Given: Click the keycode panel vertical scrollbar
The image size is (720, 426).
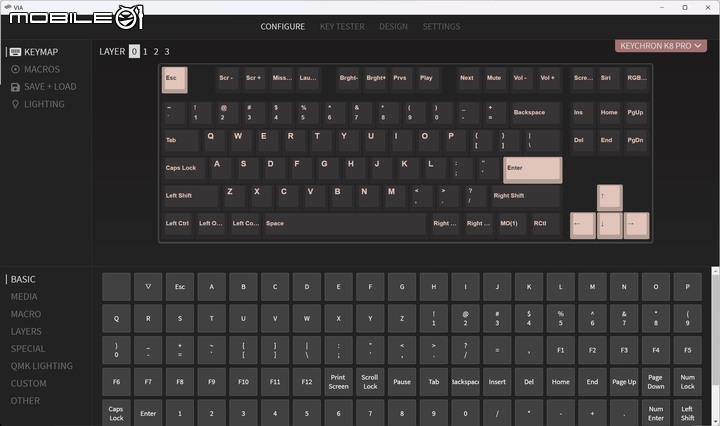Looking at the screenshot, I should [715, 346].
